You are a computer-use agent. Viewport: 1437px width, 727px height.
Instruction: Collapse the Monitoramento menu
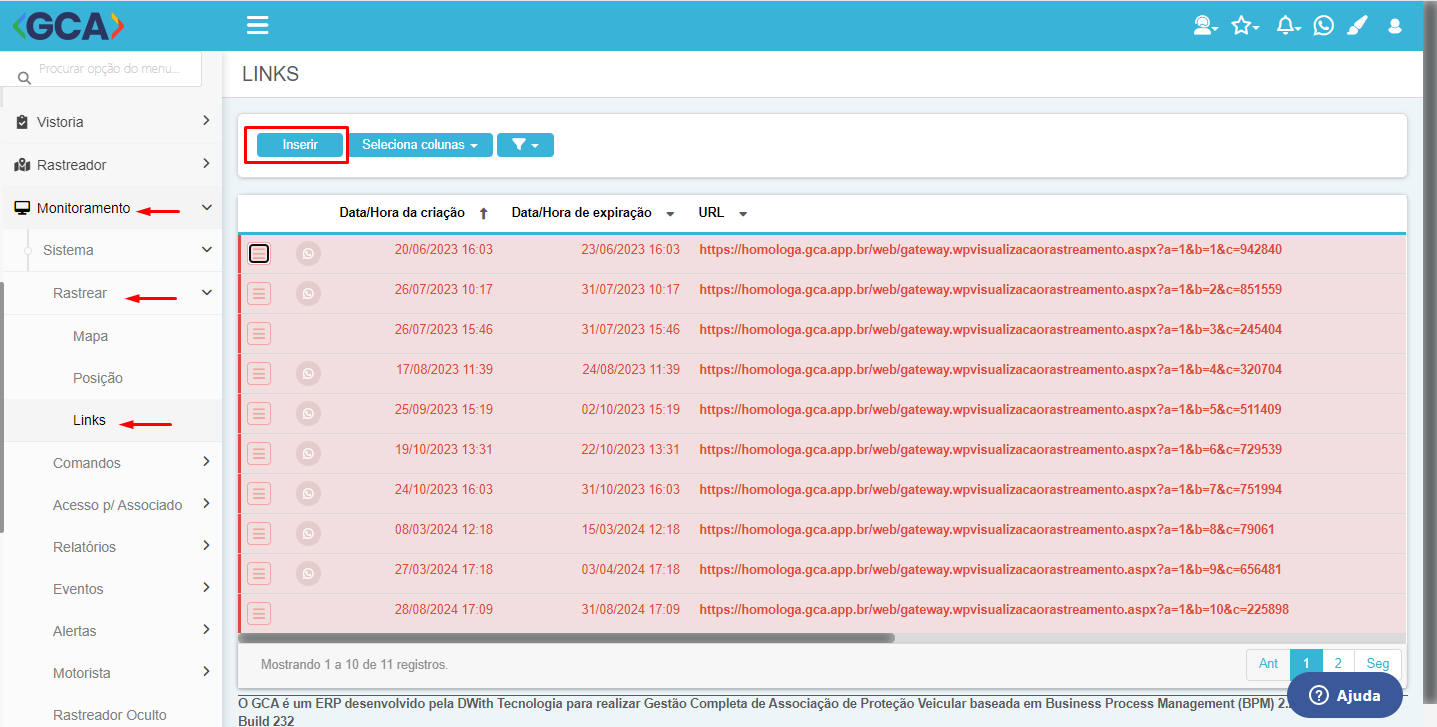pos(111,208)
